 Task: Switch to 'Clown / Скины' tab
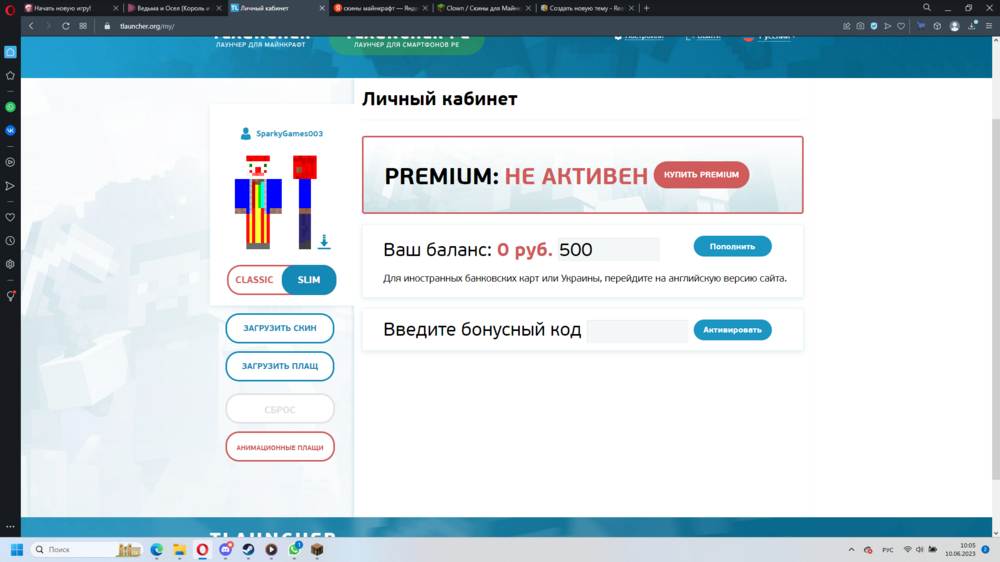pos(483,8)
